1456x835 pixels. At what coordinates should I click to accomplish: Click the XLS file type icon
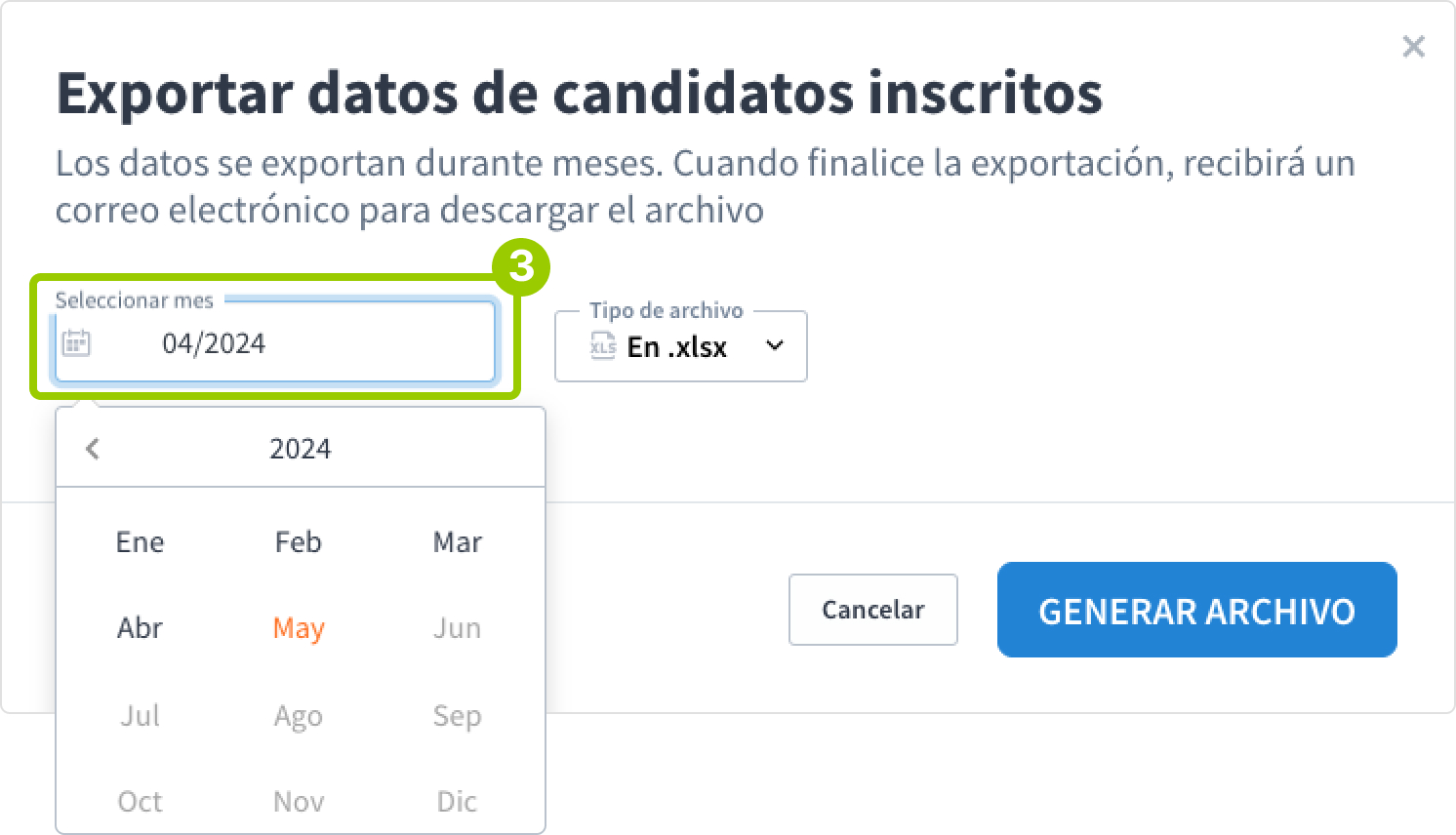603,345
